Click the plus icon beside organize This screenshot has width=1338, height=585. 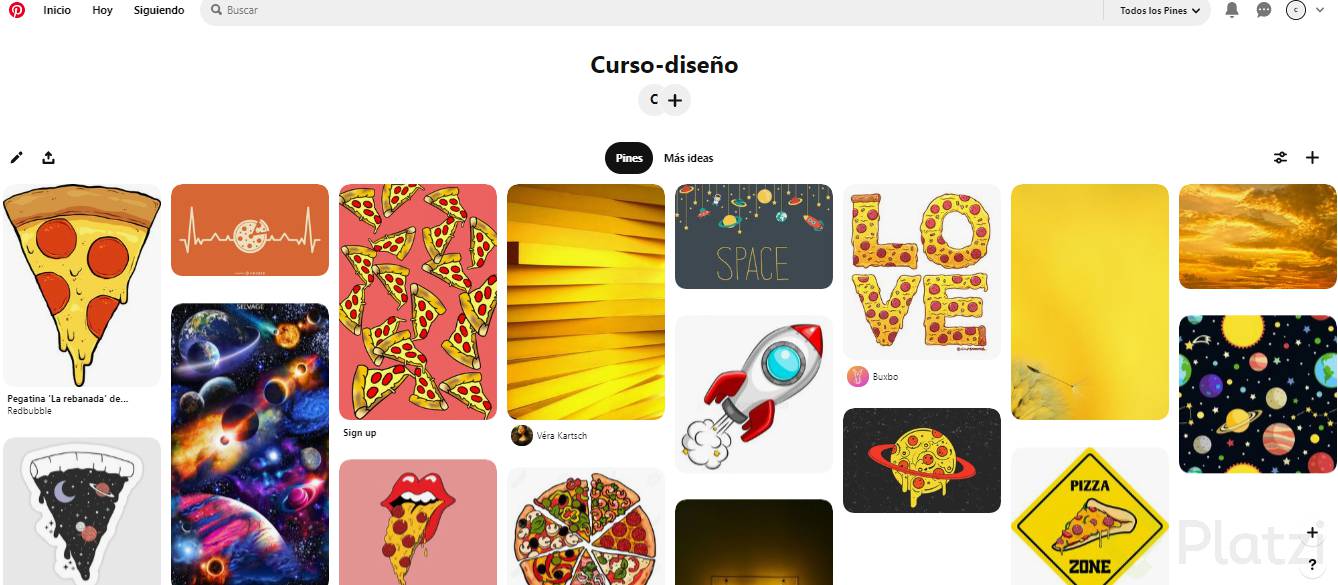pos(1313,157)
